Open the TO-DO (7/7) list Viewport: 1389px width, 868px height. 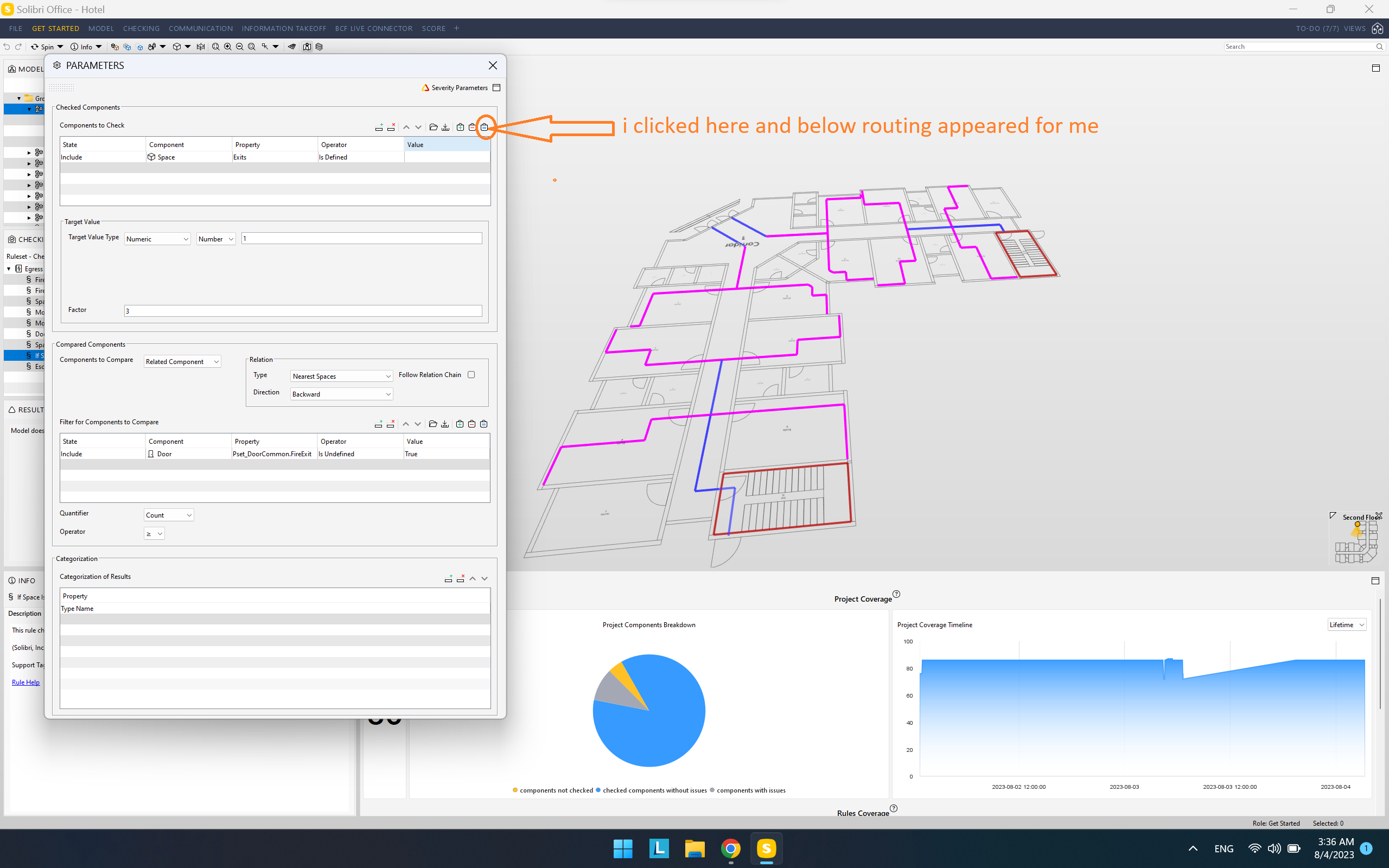click(x=1317, y=28)
